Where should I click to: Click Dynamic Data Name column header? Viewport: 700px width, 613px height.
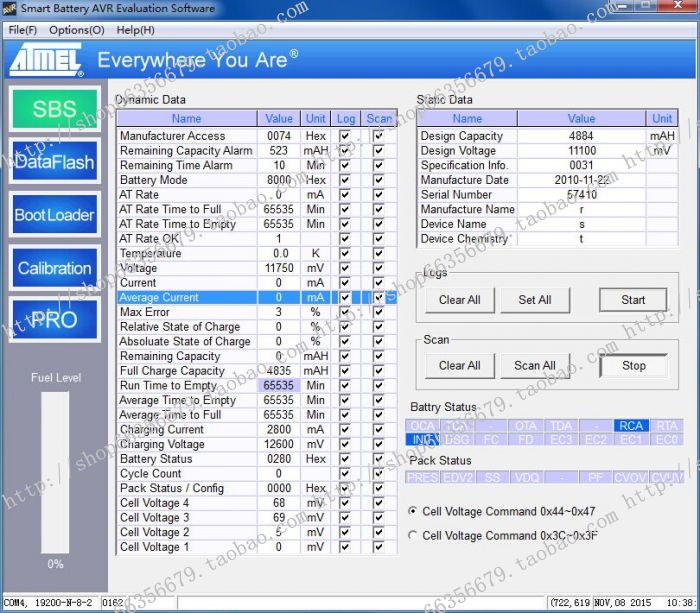coord(187,119)
